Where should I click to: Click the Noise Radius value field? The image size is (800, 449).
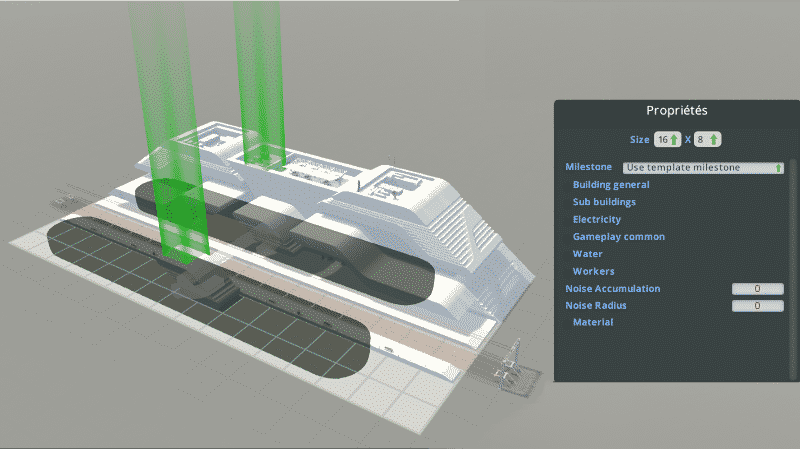[757, 306]
